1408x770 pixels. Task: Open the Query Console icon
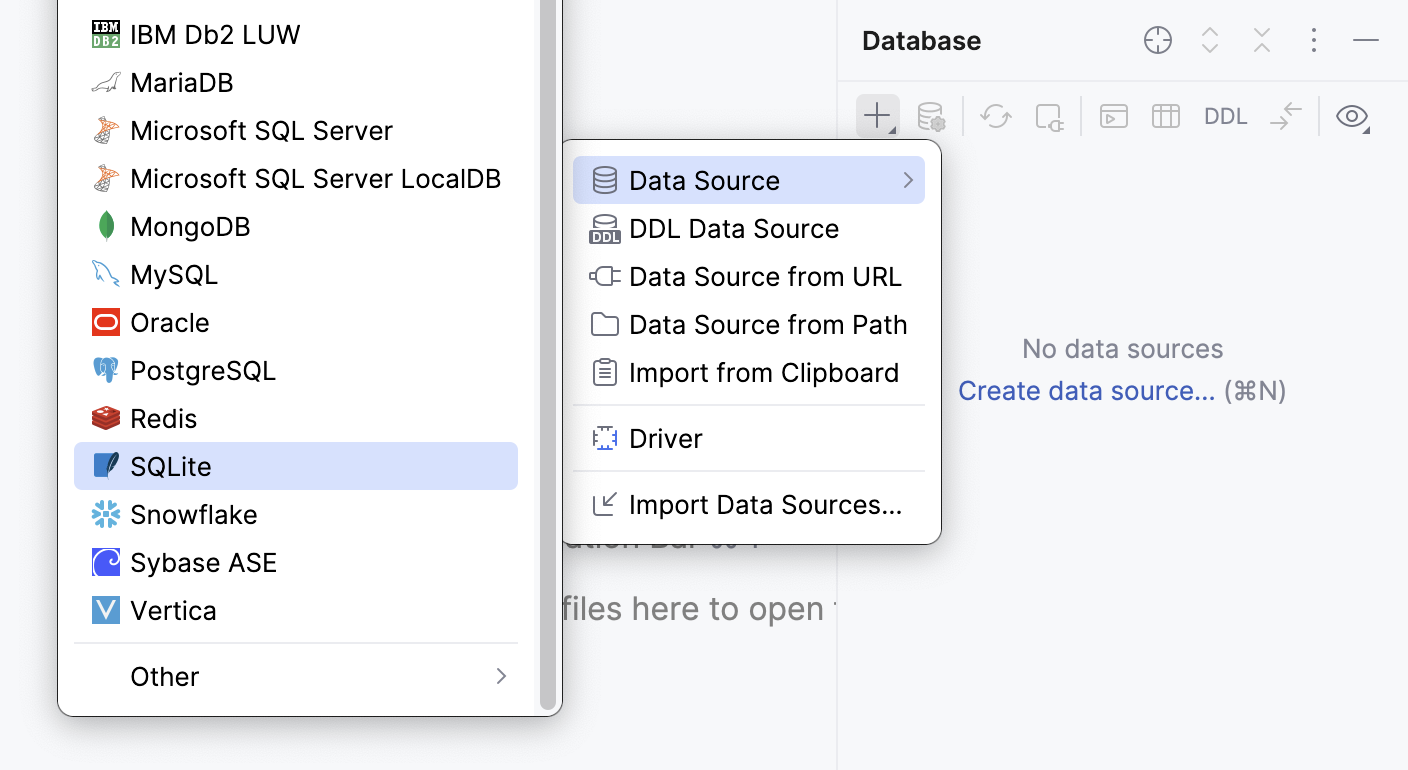tap(1113, 116)
